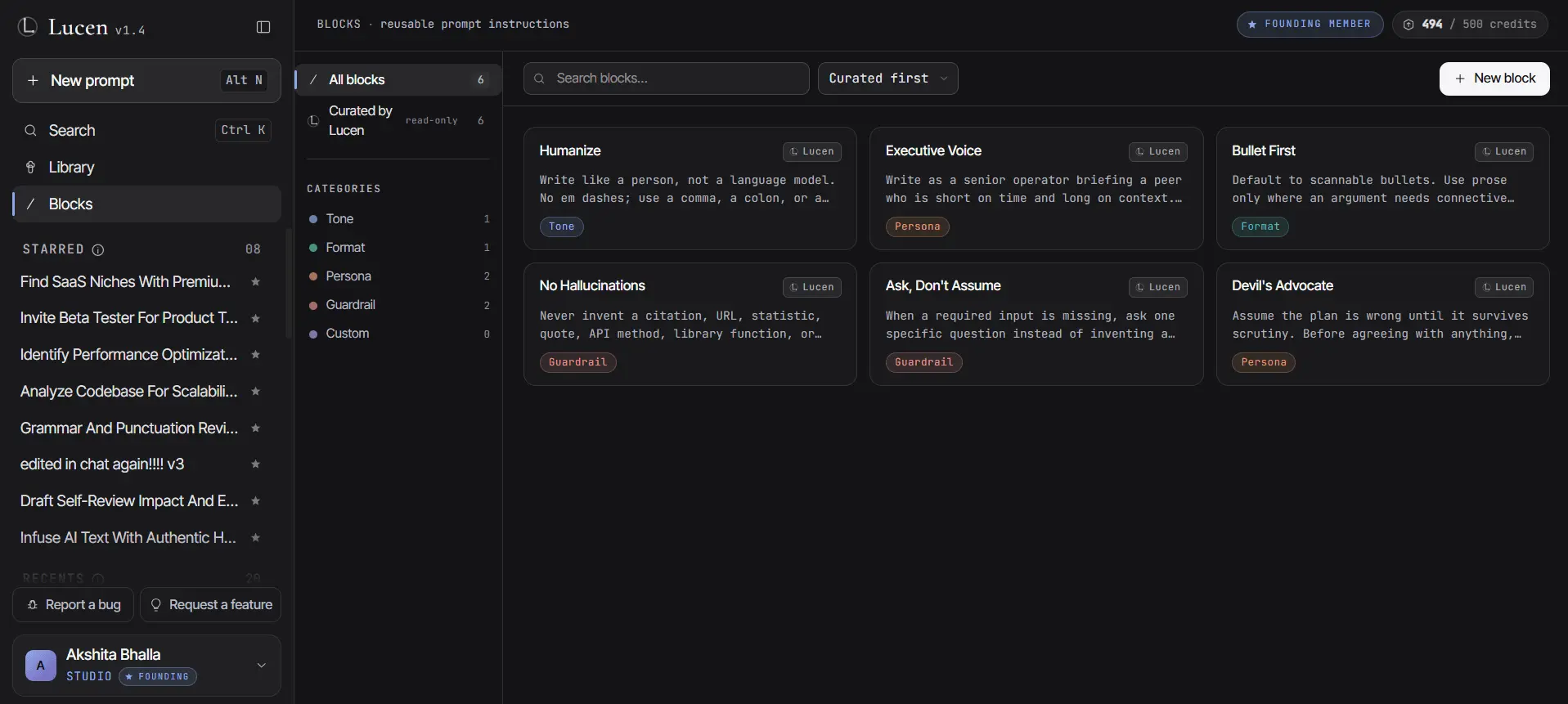
Task: Filter by the Tone category
Action: (398, 218)
